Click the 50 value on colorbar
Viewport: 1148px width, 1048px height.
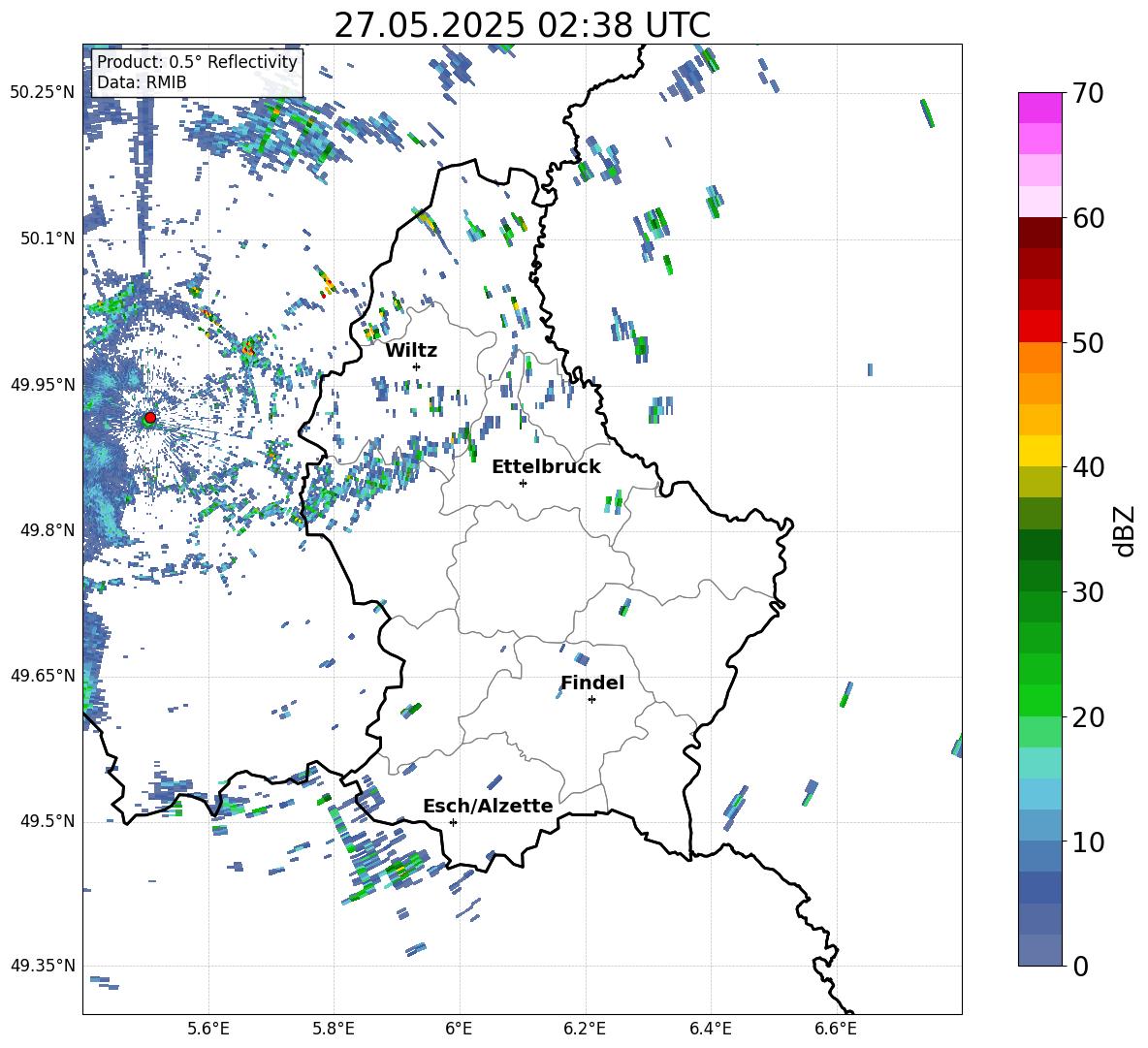pos(1088,343)
